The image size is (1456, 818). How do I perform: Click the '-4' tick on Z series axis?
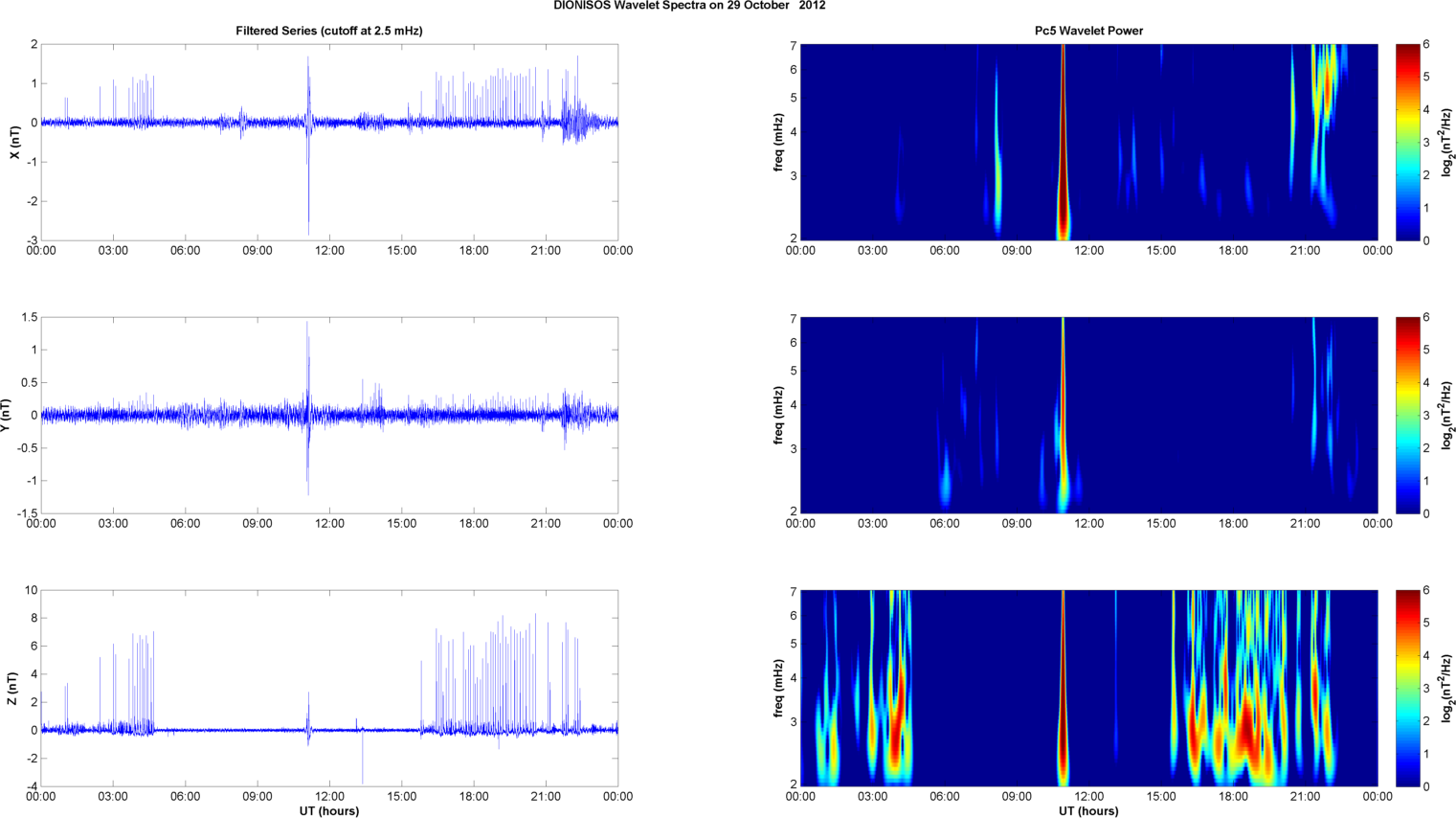click(32, 786)
